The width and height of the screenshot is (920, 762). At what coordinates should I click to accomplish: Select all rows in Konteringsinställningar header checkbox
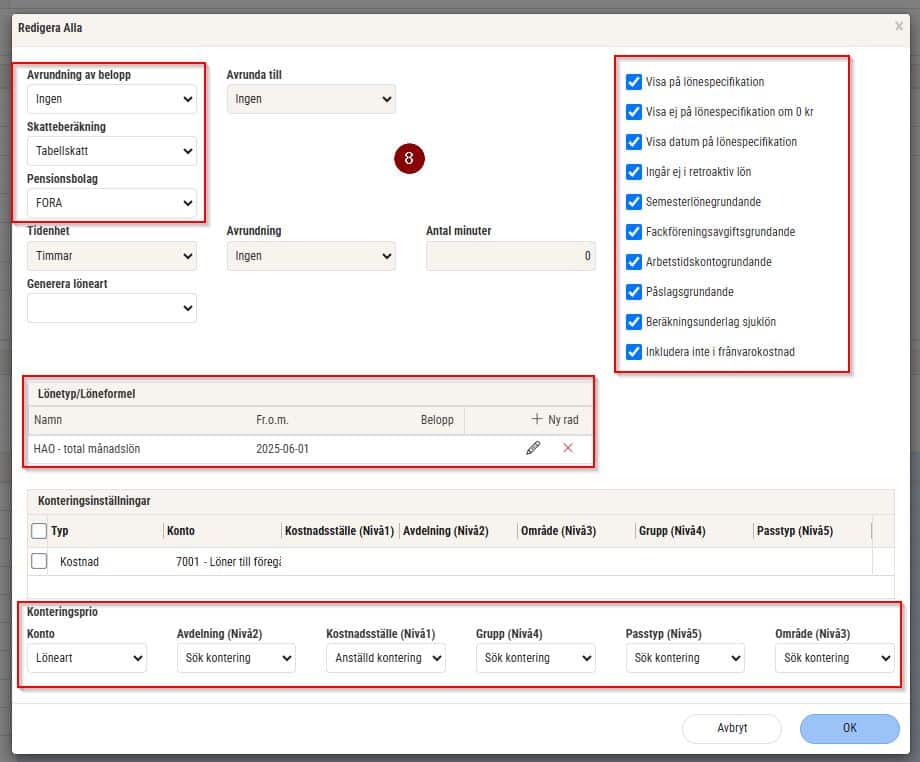(x=39, y=531)
